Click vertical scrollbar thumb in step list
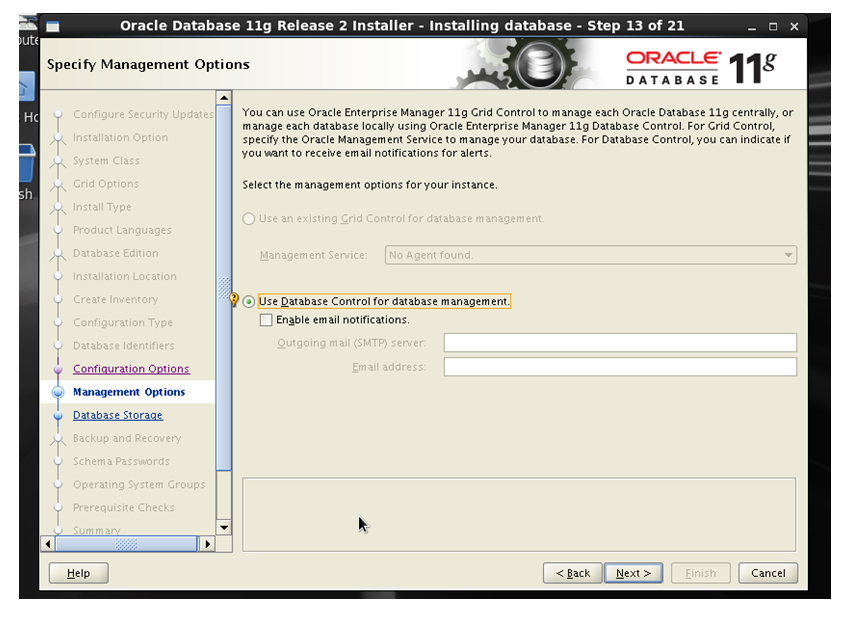848x619 pixels. coord(224,288)
